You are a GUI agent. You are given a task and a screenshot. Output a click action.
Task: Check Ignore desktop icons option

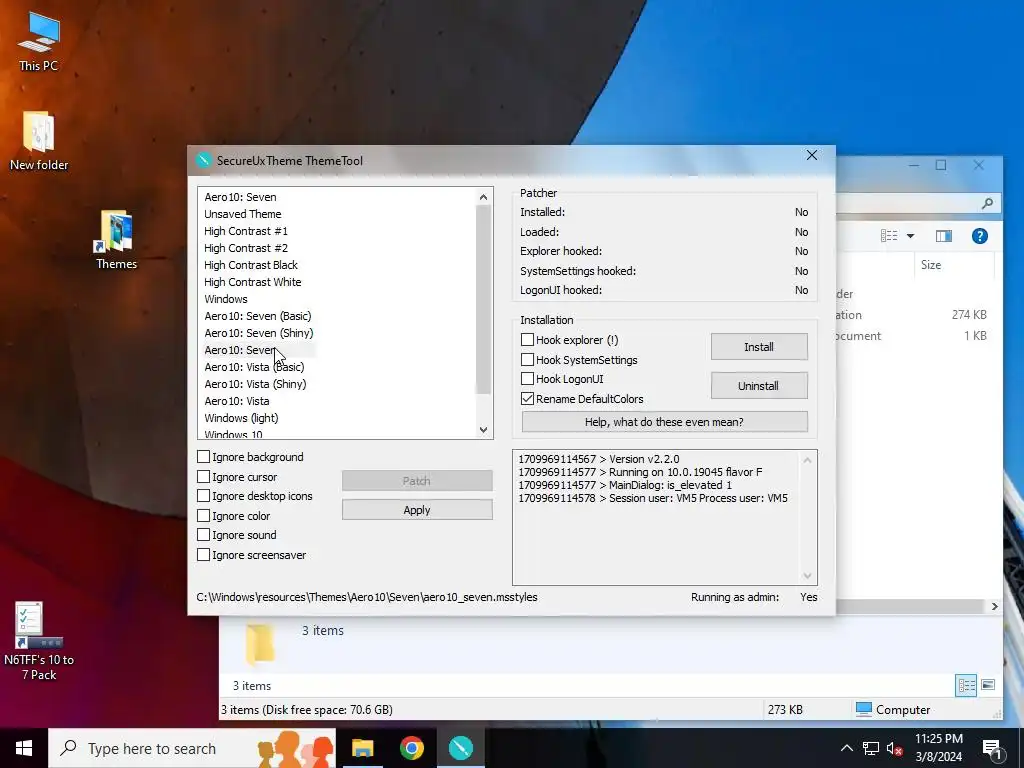(204, 496)
